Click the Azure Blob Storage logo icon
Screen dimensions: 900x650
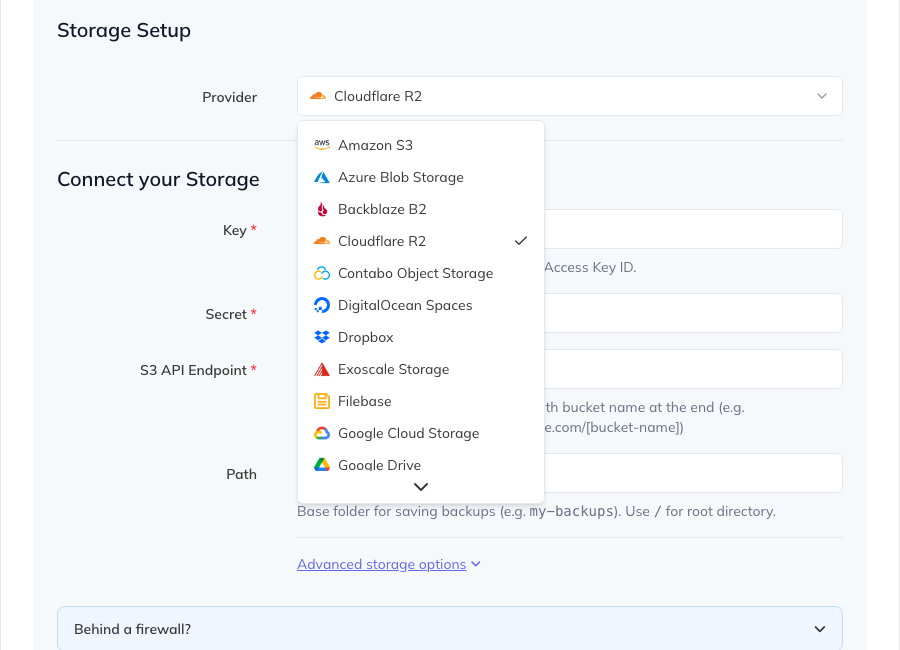(322, 177)
